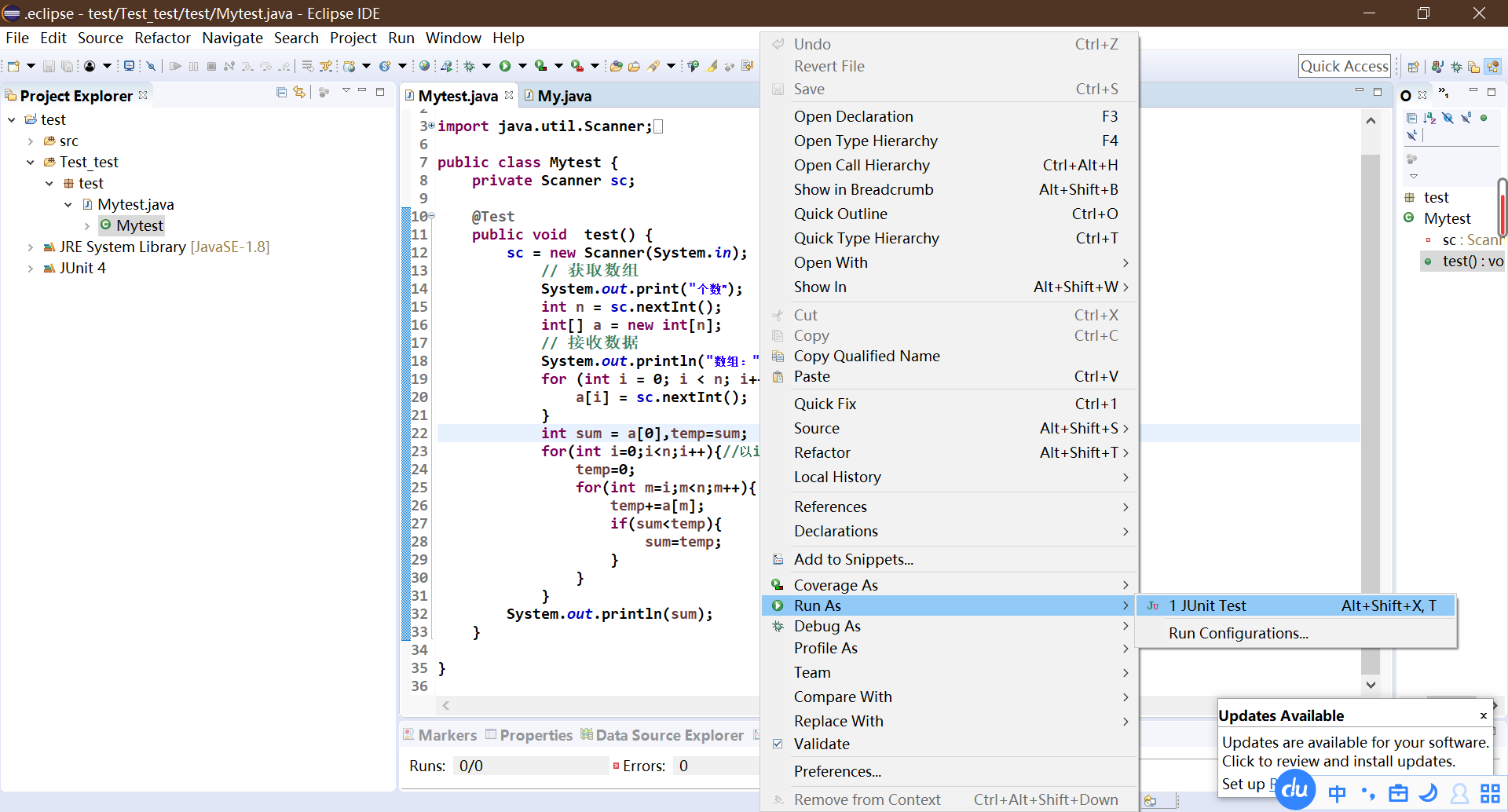Expand the JRE System Library node
The width and height of the screenshot is (1508, 812).
tap(31, 247)
